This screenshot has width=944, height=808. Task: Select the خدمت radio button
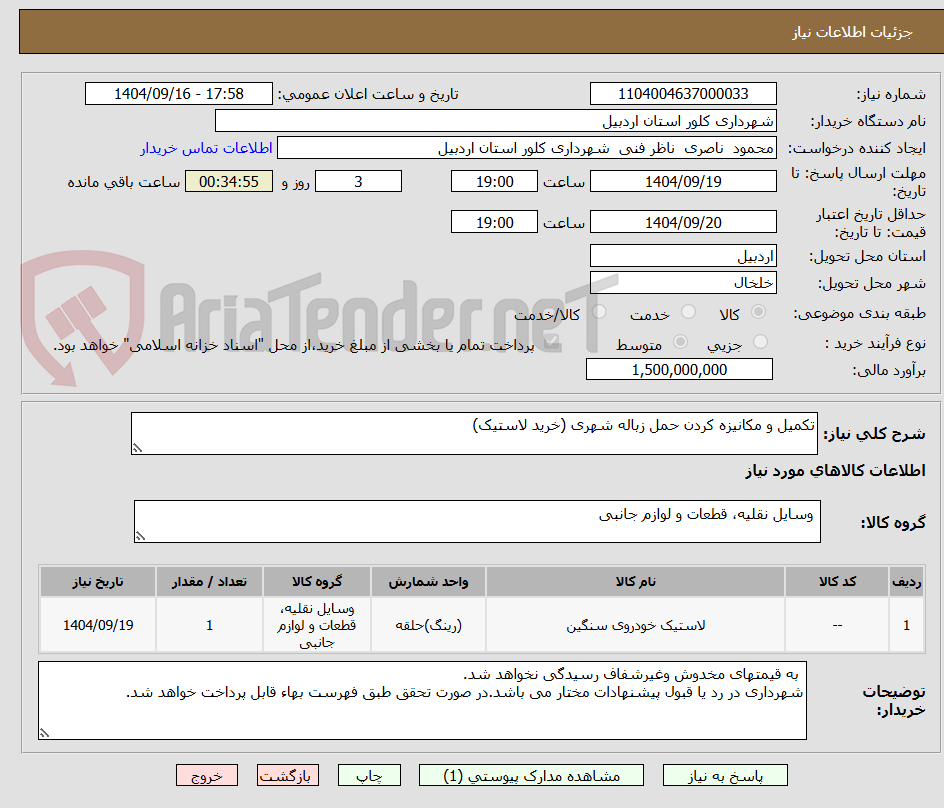coord(687,313)
